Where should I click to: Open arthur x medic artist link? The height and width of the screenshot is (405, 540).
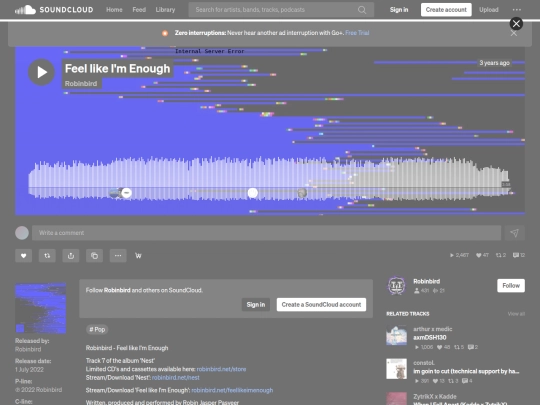tap(433, 329)
